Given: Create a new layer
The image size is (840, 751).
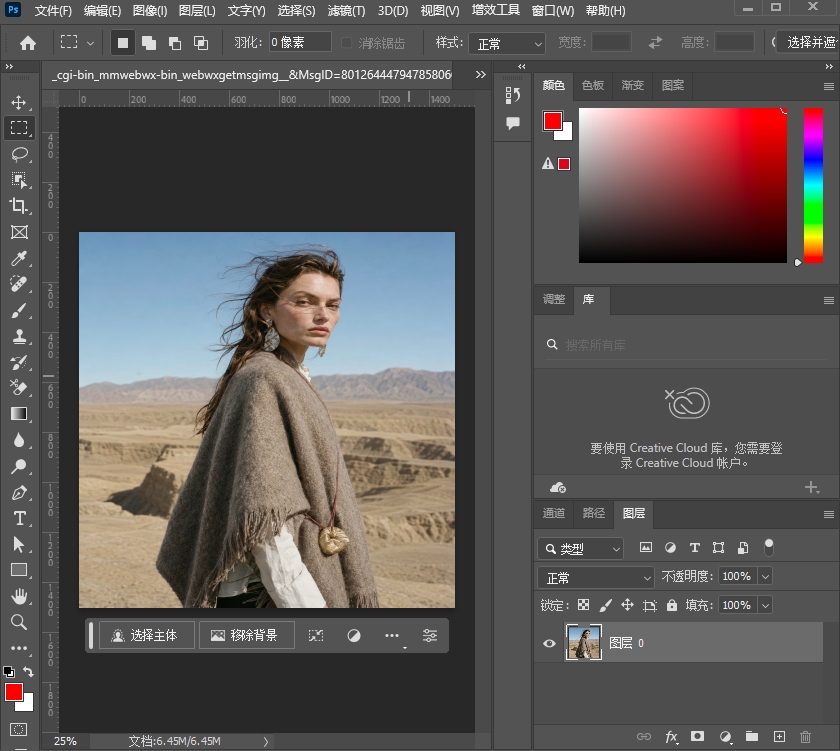Looking at the screenshot, I should click(x=779, y=737).
